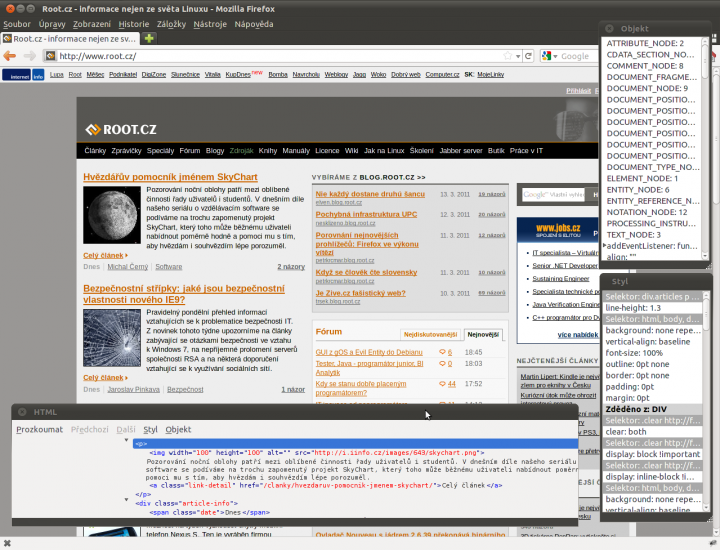The width and height of the screenshot is (720, 550).
Task: Click Objekt panel vertical scrollbar
Action: [x=705, y=148]
